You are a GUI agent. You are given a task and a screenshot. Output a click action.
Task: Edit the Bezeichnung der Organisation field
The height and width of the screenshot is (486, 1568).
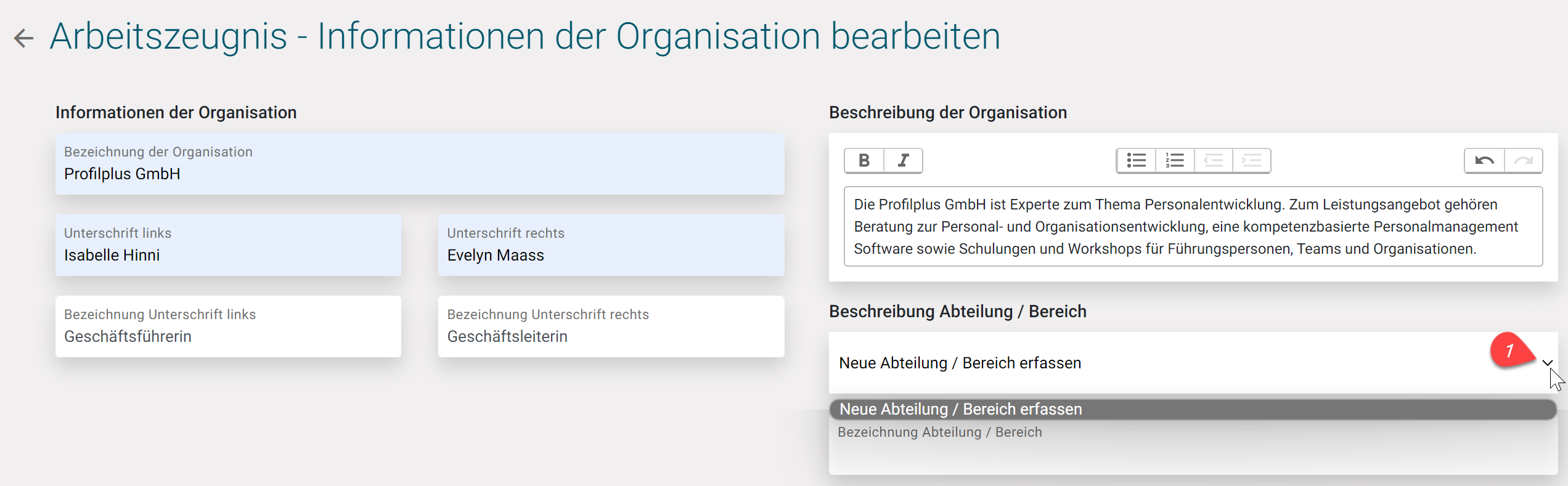pyautogui.click(x=419, y=165)
